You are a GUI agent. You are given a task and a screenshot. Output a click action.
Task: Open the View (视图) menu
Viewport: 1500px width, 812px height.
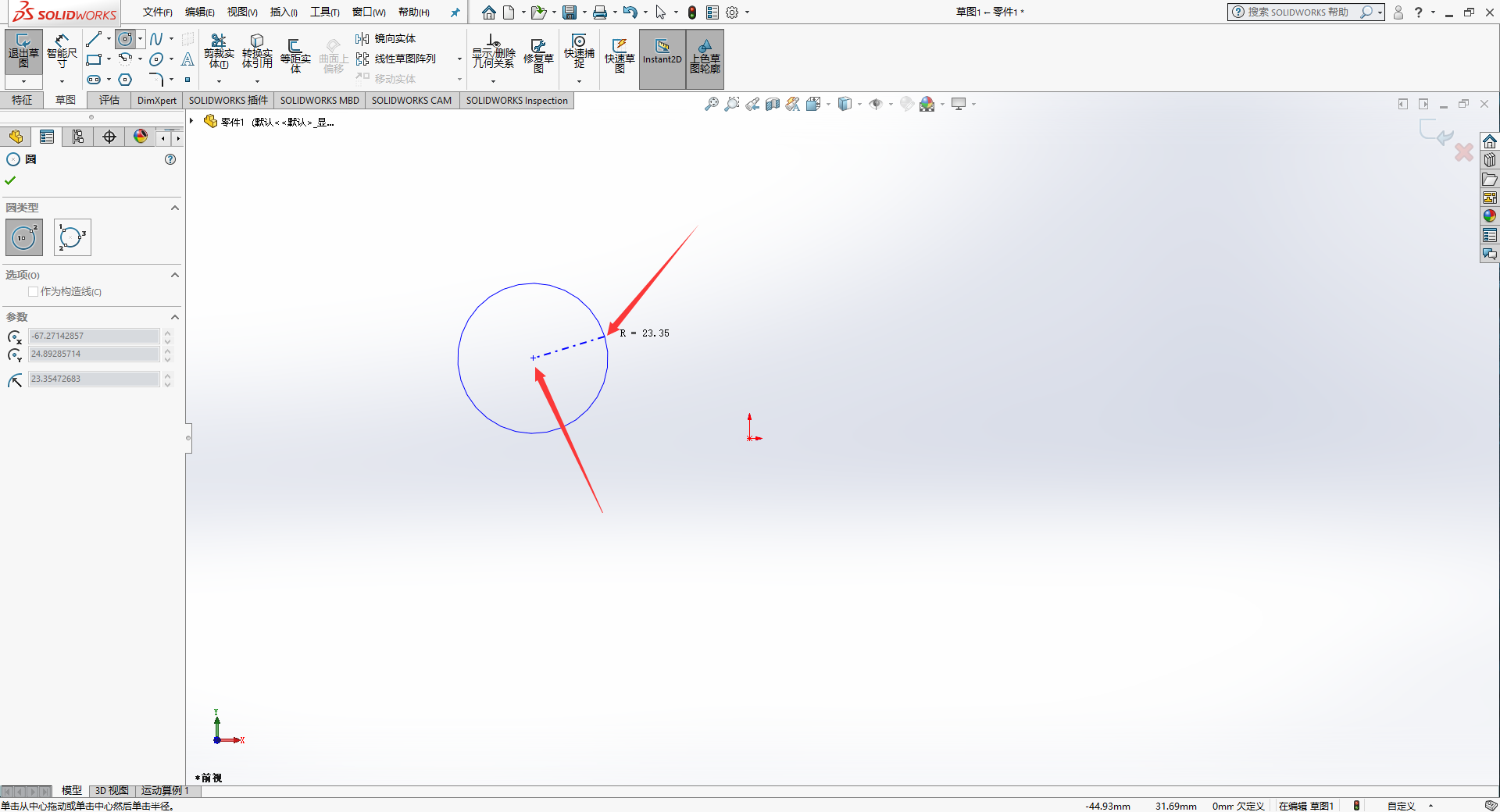[x=242, y=12]
